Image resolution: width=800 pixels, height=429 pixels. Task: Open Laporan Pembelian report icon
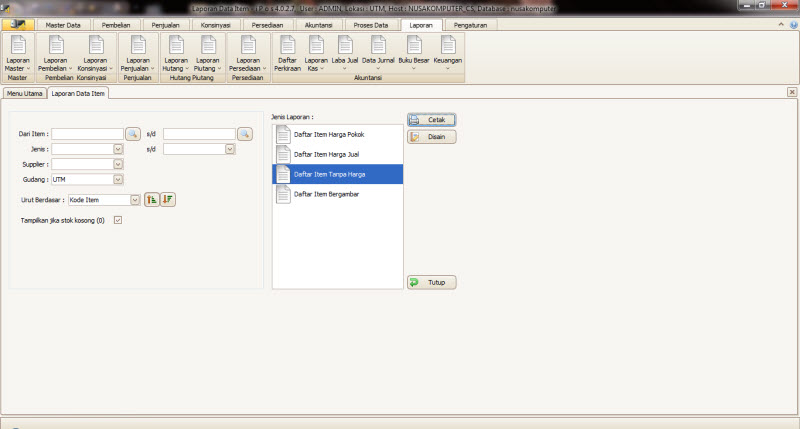[56, 53]
